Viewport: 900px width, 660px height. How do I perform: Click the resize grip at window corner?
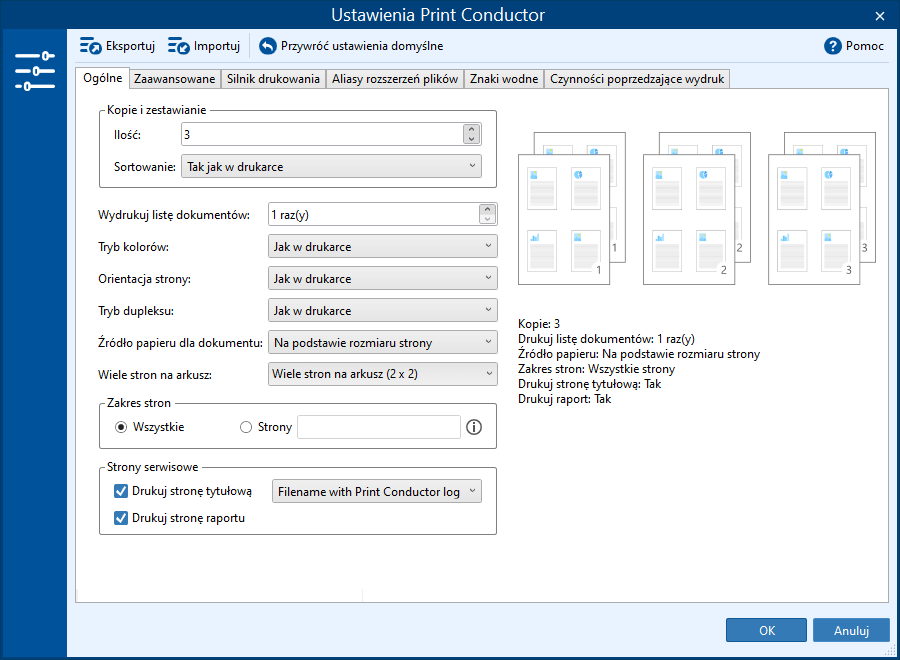coord(890,650)
